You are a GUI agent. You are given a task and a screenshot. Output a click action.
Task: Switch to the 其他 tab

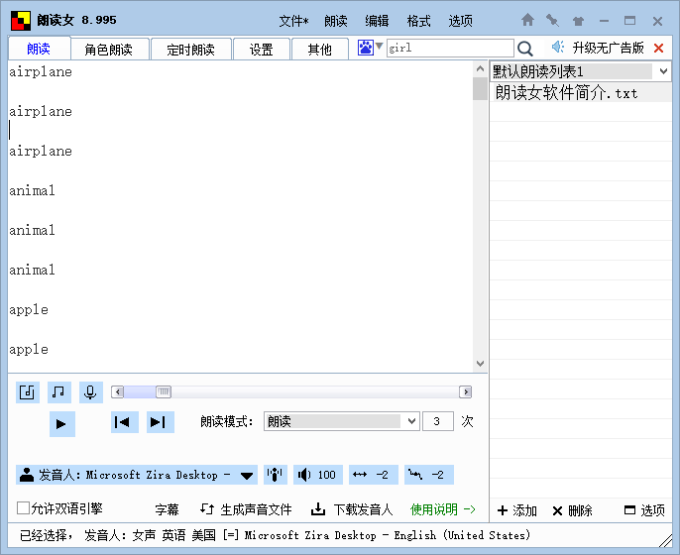click(x=320, y=49)
